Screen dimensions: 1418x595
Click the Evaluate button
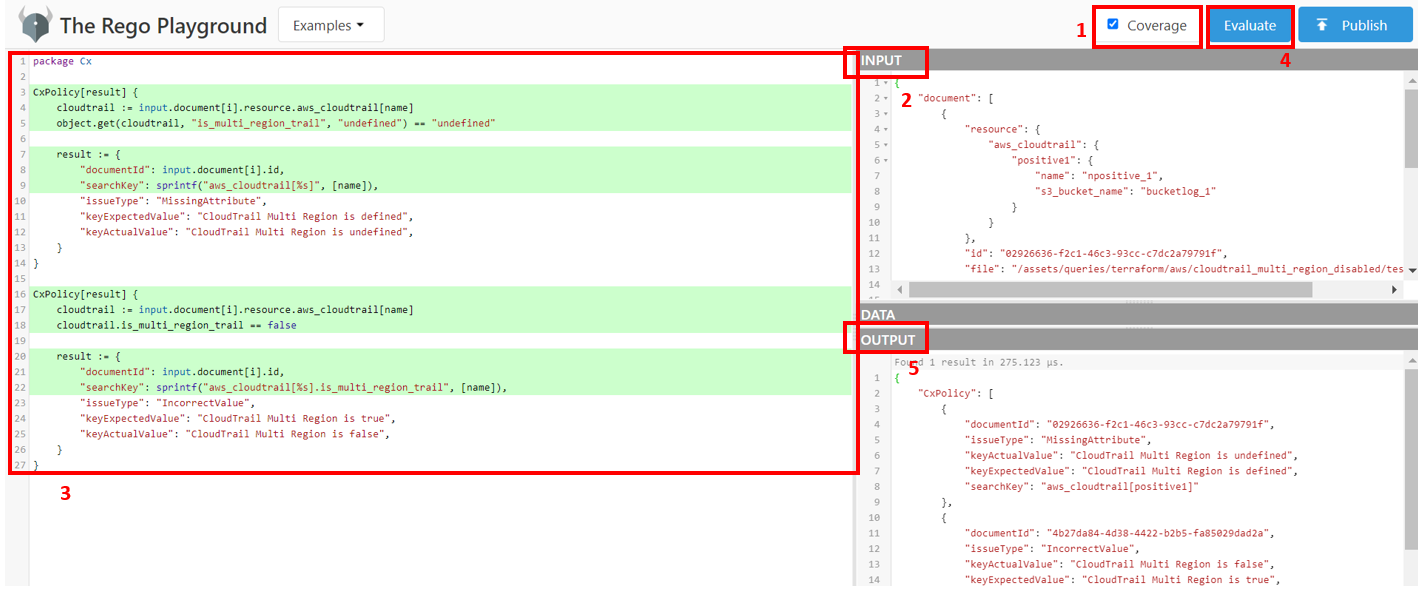pyautogui.click(x=1250, y=24)
